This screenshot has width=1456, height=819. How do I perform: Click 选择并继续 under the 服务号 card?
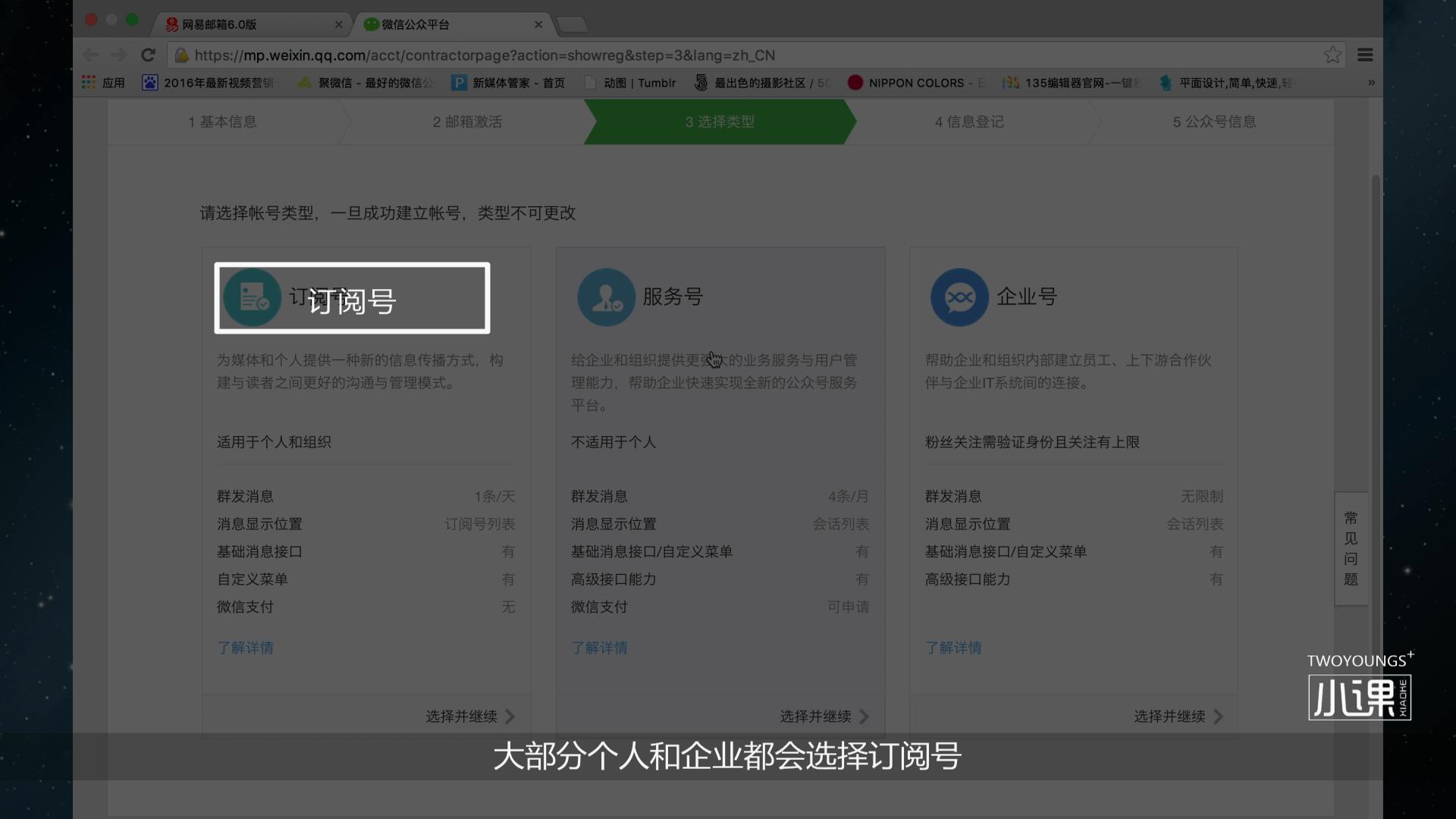click(815, 717)
